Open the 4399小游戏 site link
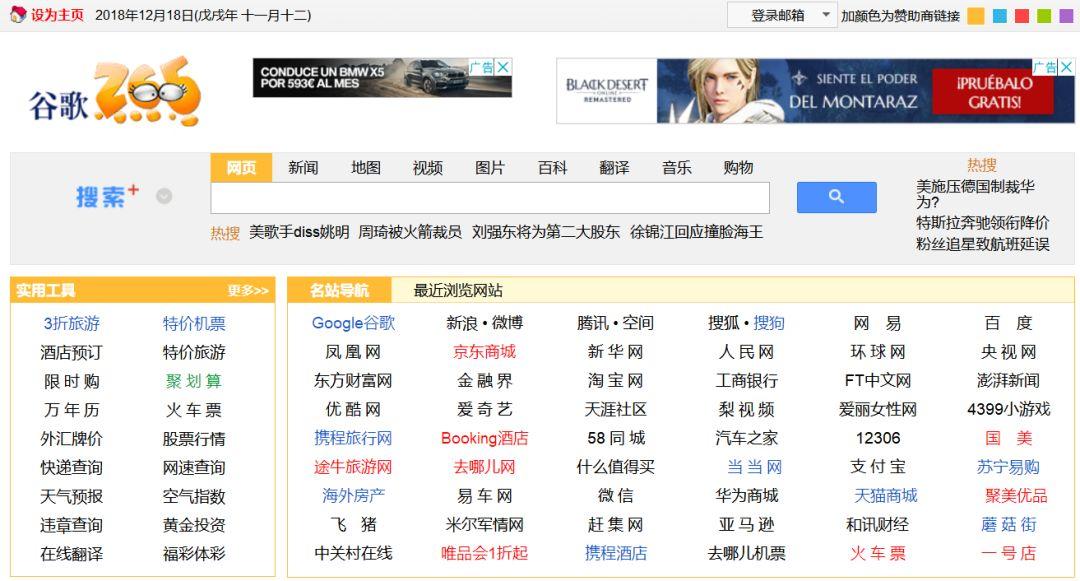The width and height of the screenshot is (1080, 581). pos(1008,409)
